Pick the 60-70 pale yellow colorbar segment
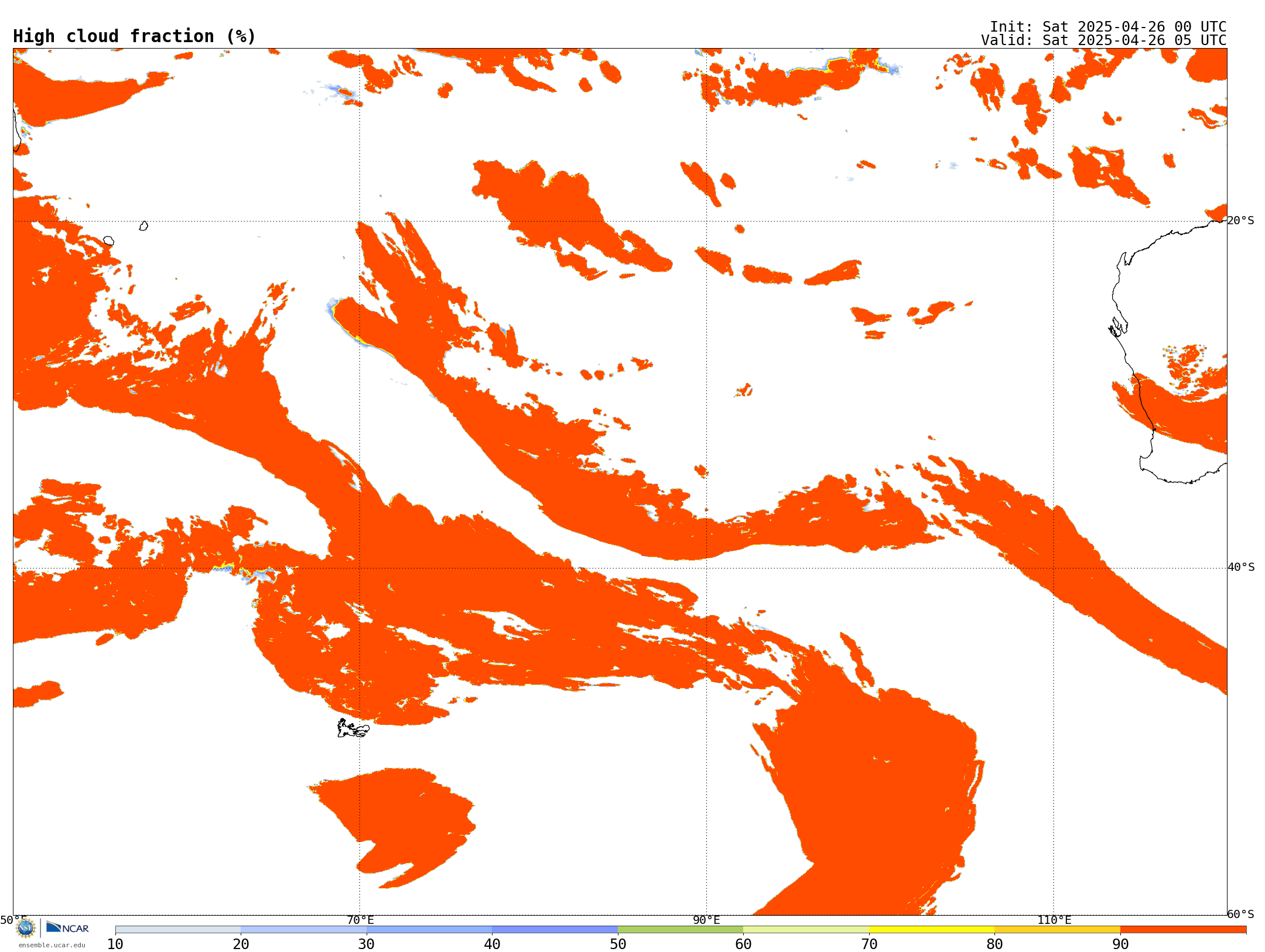This screenshot has height=952, width=1265. [x=806, y=930]
